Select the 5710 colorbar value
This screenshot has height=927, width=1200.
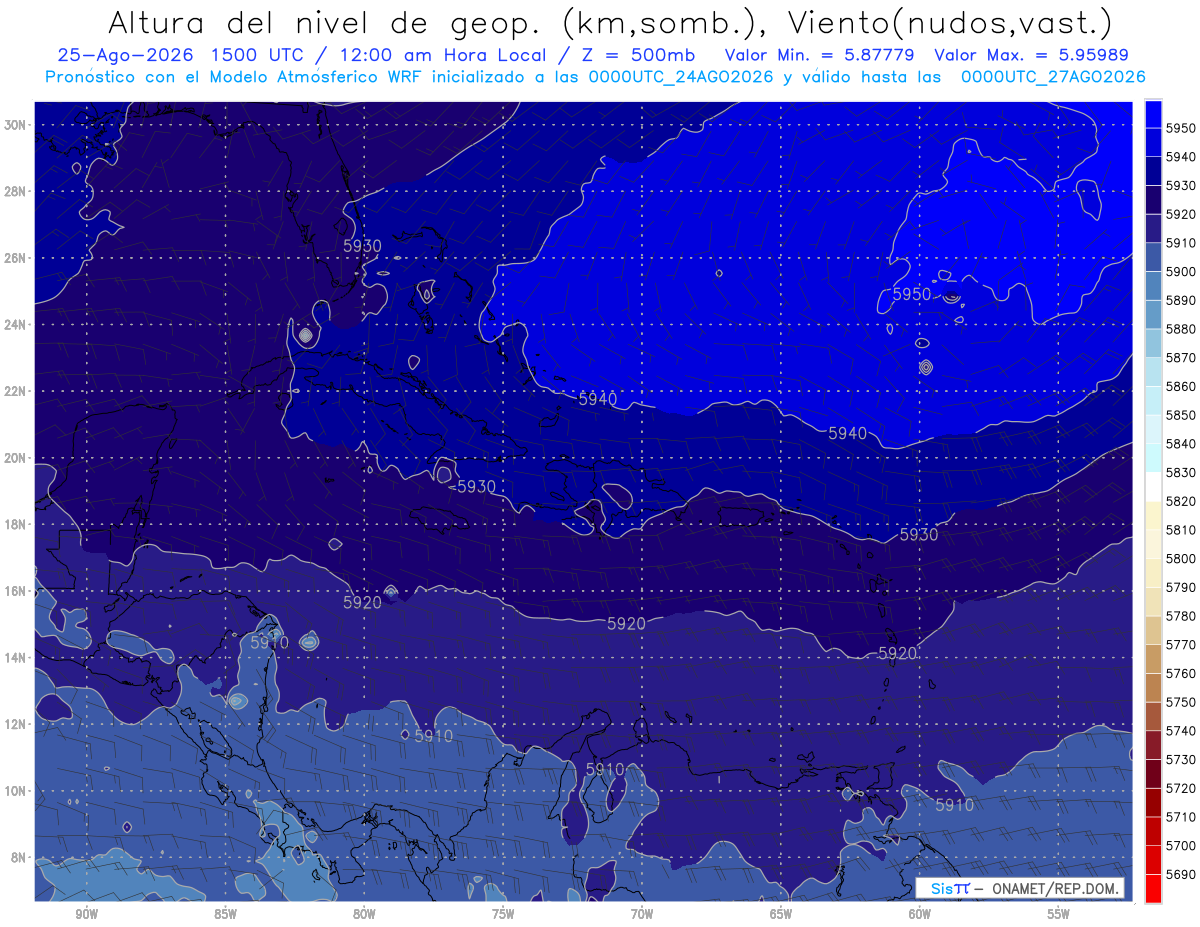[1180, 816]
